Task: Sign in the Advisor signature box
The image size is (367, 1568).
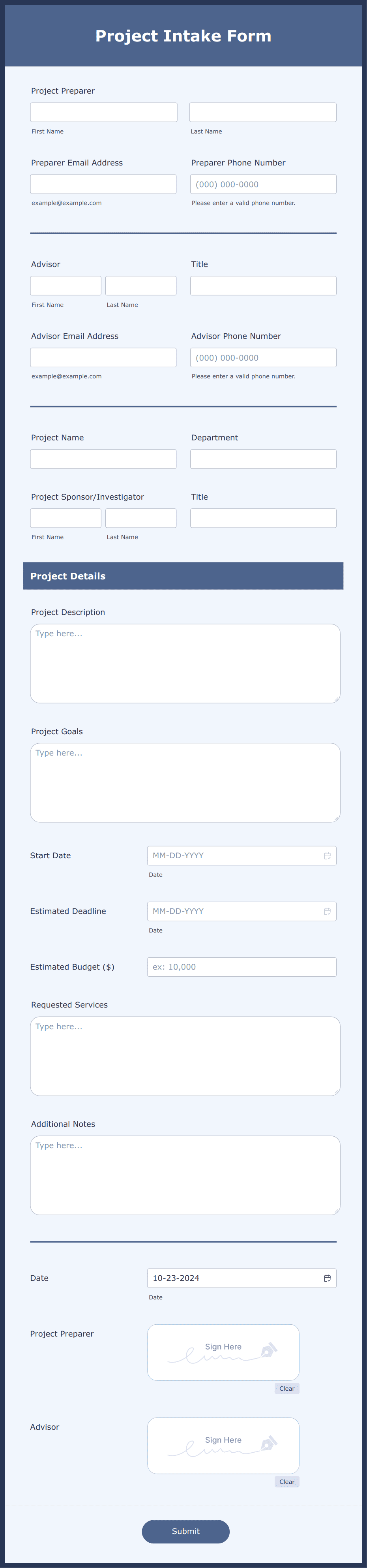Action: point(223,1446)
